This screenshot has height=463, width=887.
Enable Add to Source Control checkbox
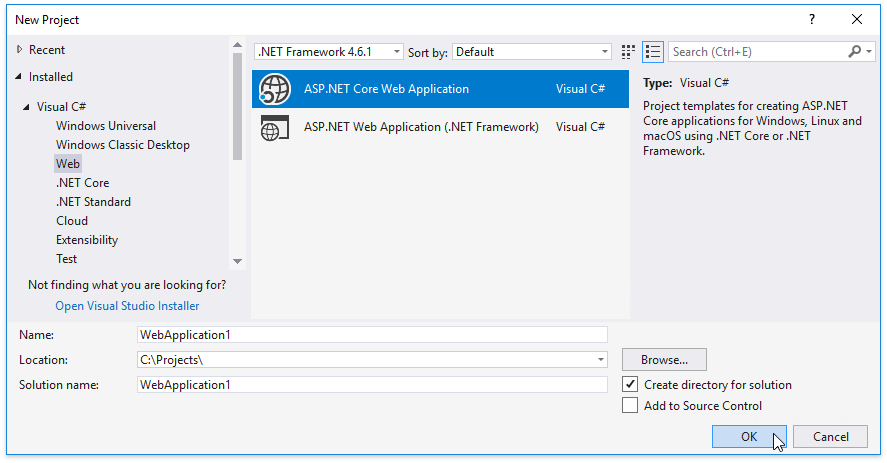click(630, 406)
